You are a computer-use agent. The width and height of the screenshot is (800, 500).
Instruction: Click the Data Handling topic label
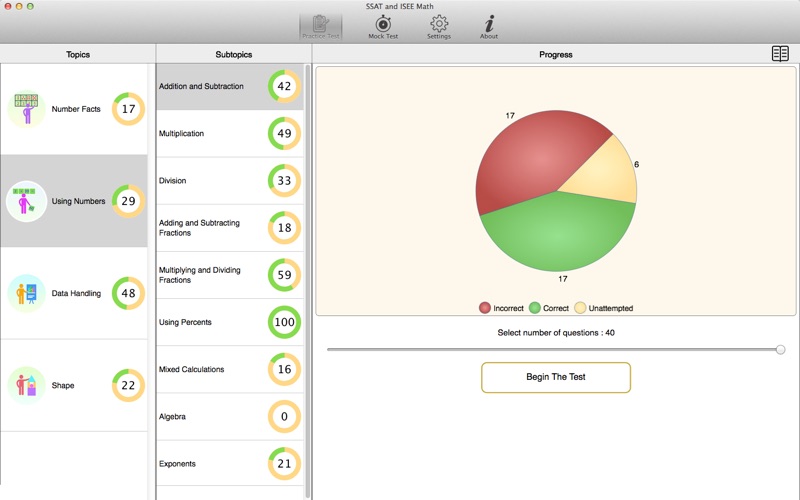pyautogui.click(x=76, y=293)
